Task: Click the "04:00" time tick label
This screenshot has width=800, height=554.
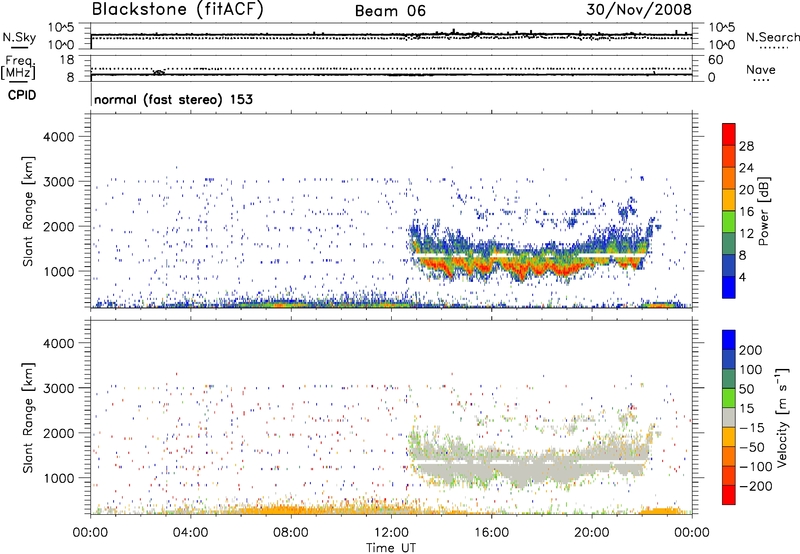Action: 191,533
